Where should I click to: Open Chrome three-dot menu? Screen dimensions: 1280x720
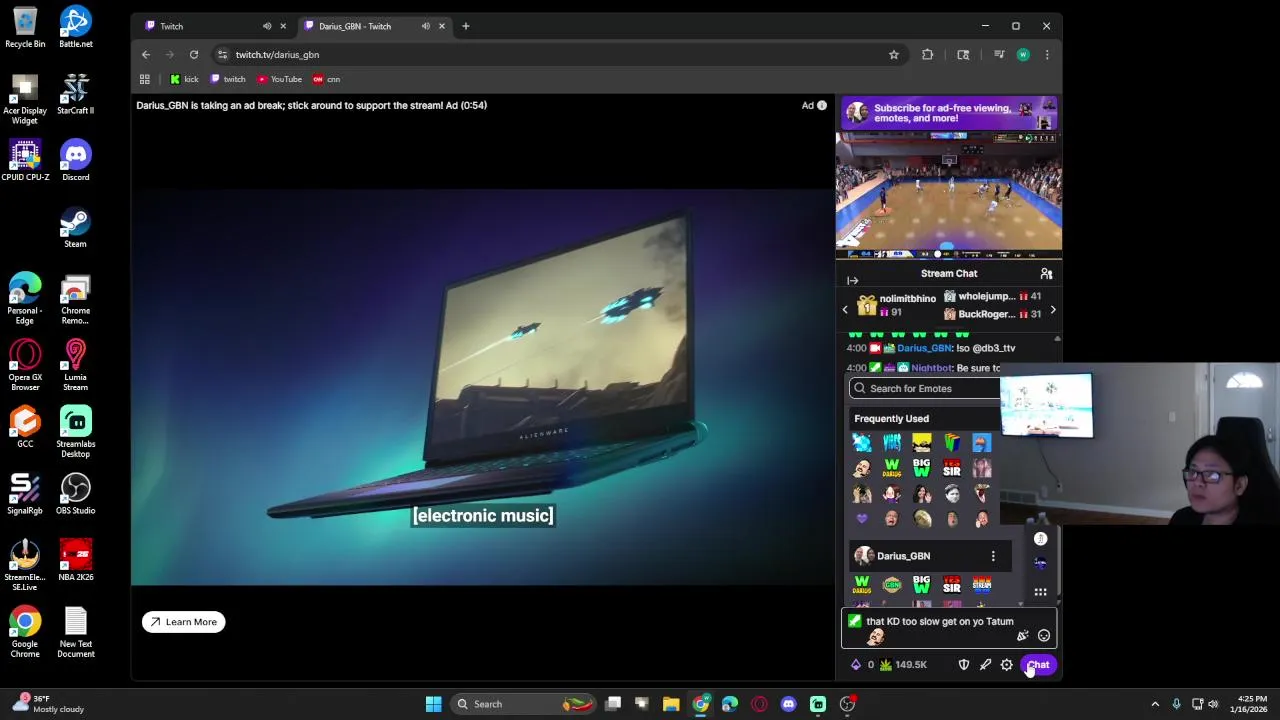pyautogui.click(x=1047, y=55)
